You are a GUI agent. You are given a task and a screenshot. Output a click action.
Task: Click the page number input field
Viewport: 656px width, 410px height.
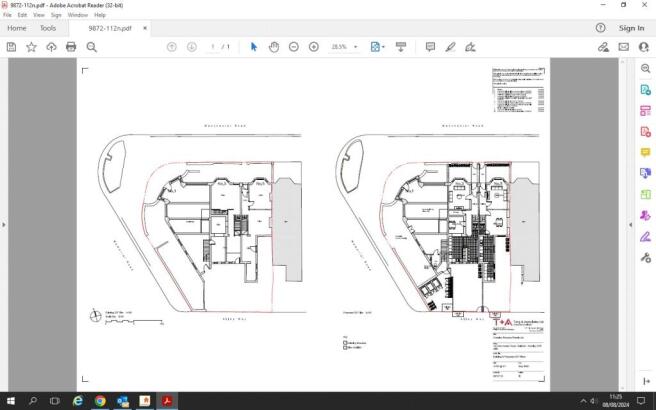click(213, 47)
